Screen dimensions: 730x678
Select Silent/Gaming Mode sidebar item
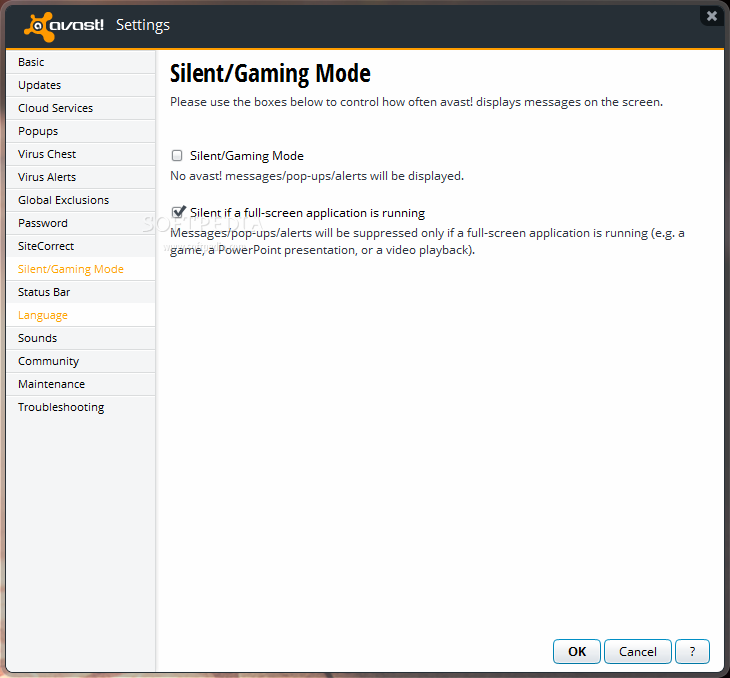[81, 269]
